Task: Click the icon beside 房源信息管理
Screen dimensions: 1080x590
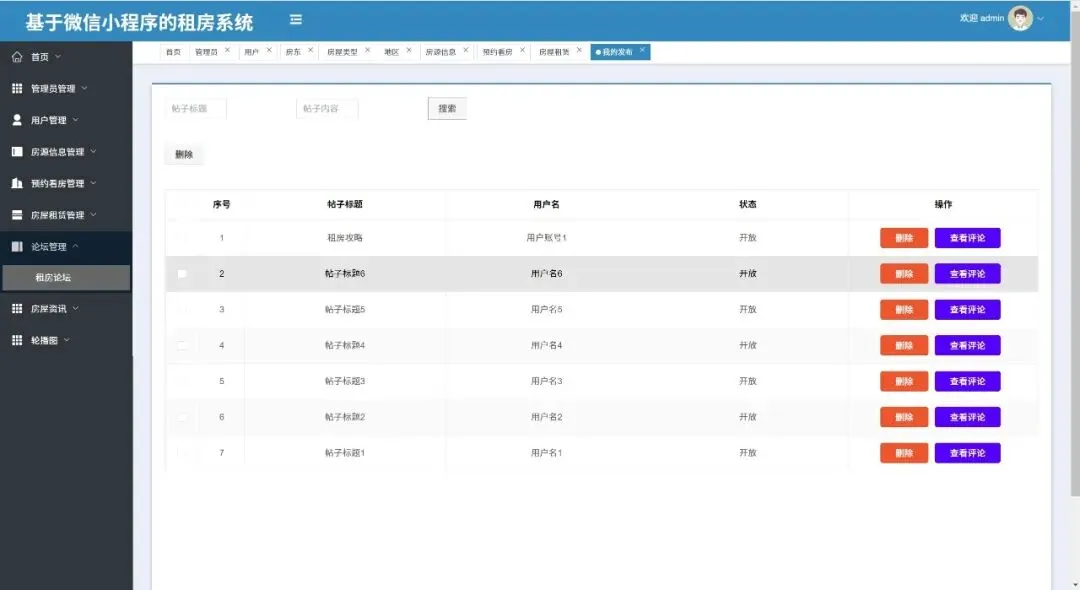Action: pos(17,151)
